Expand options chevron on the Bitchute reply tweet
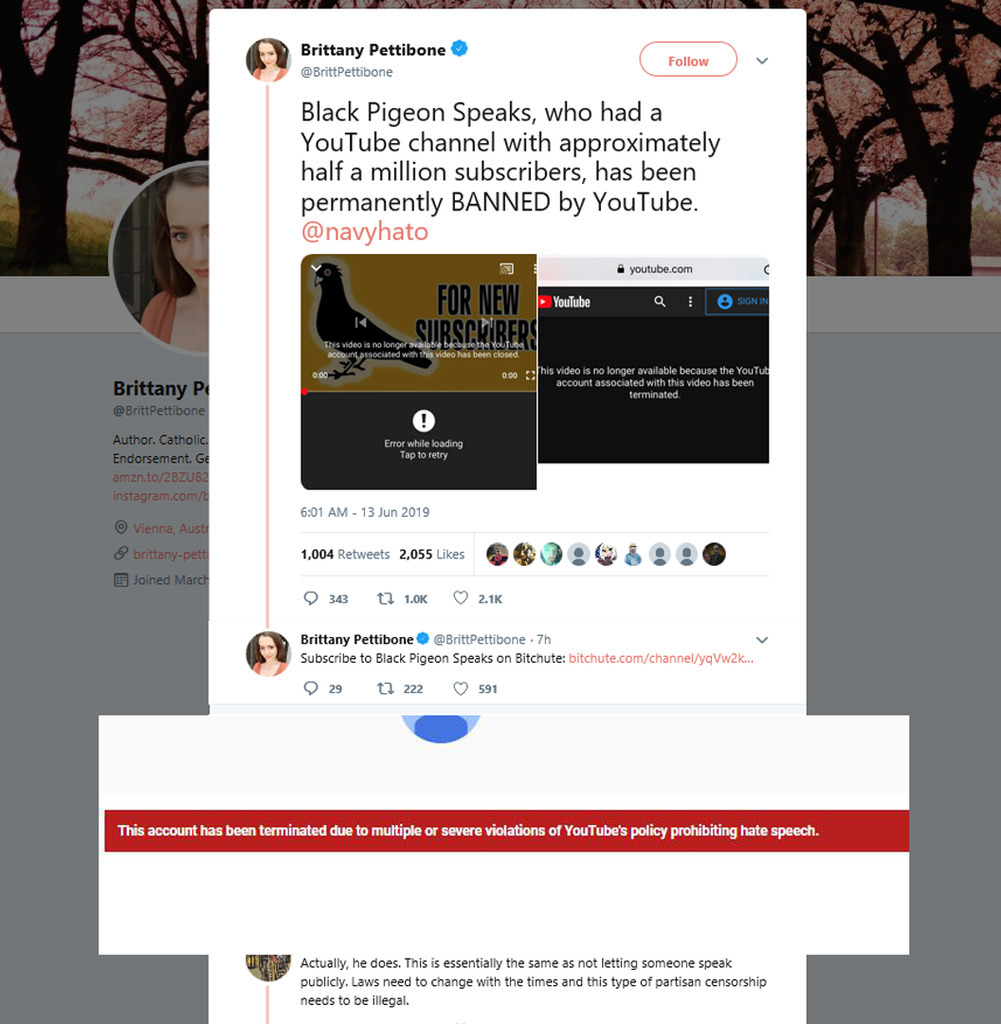The height and width of the screenshot is (1024, 1001). (762, 640)
